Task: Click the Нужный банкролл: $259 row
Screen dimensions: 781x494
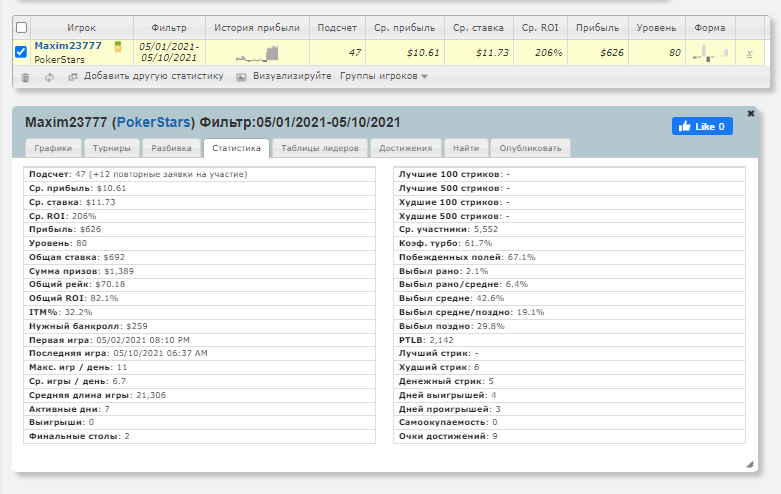Action: click(x=199, y=326)
